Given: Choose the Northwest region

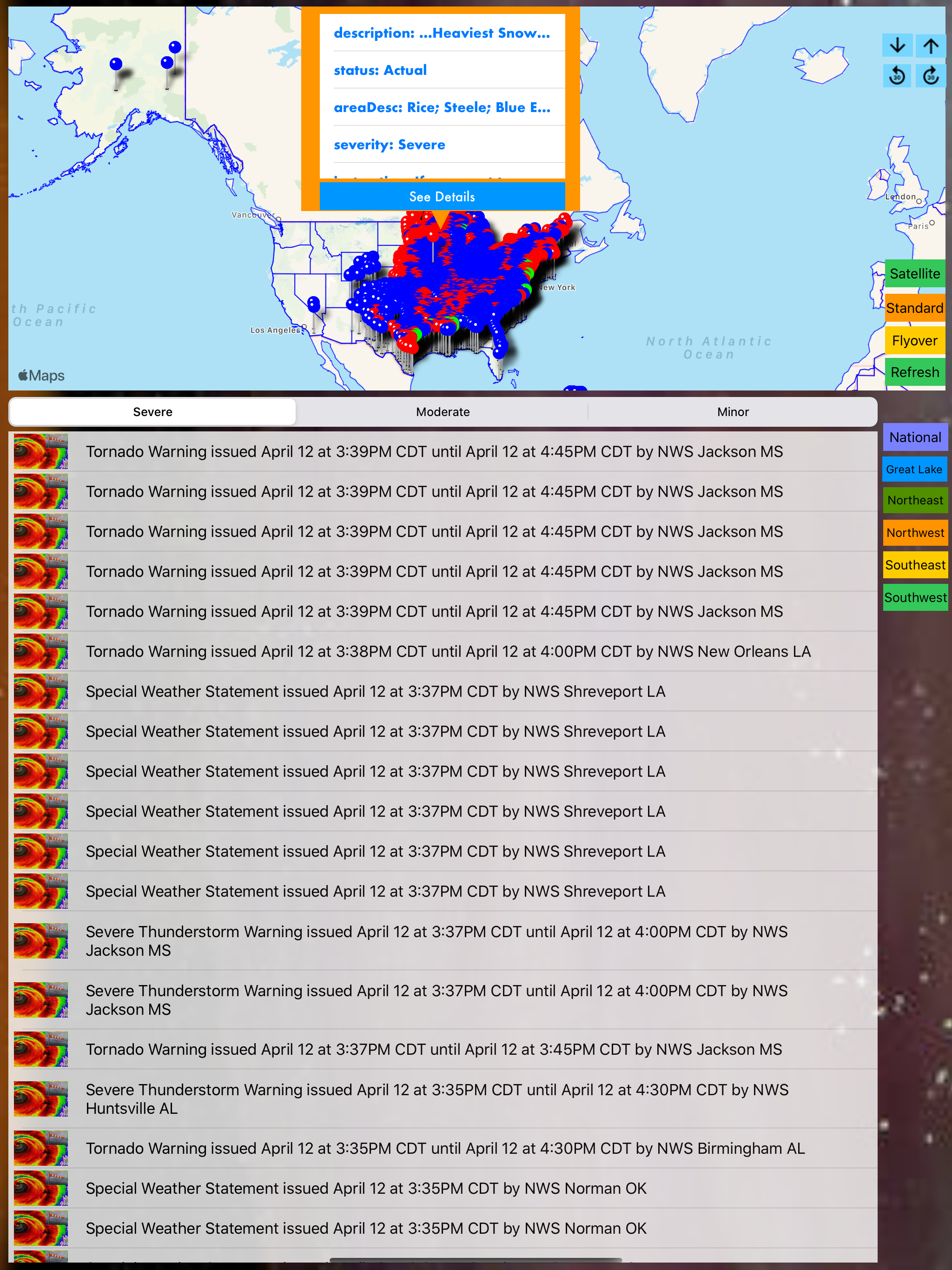Looking at the screenshot, I should (915, 533).
